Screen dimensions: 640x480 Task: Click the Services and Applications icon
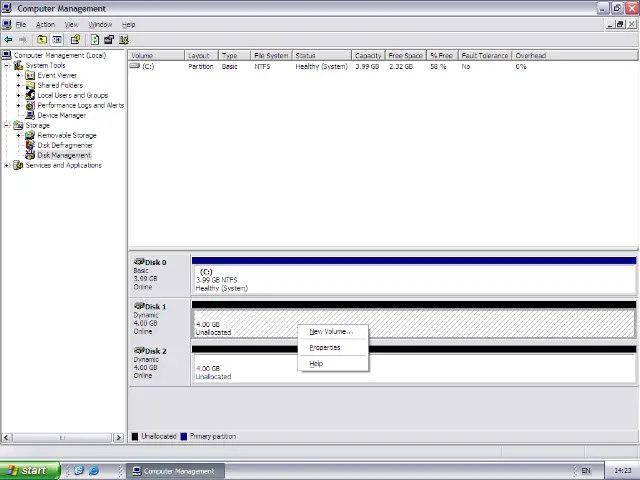click(x=18, y=165)
